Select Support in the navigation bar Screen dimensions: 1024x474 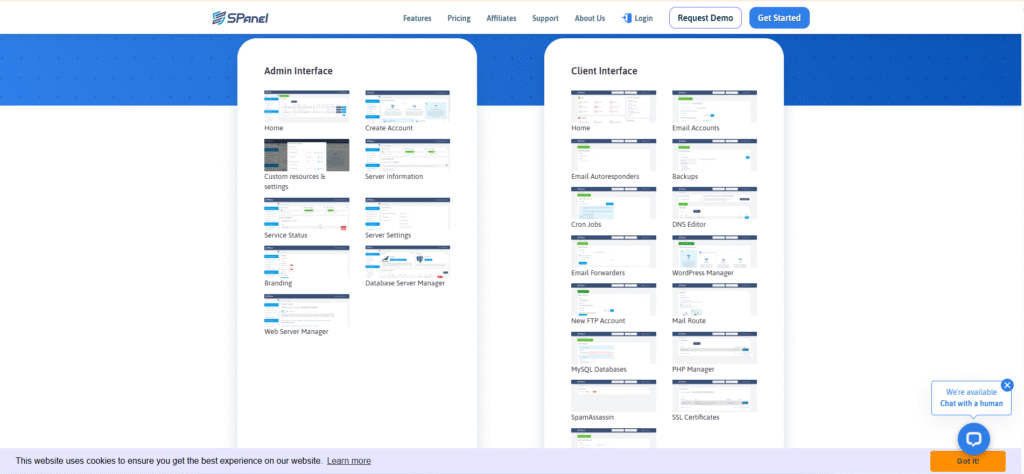click(x=546, y=18)
